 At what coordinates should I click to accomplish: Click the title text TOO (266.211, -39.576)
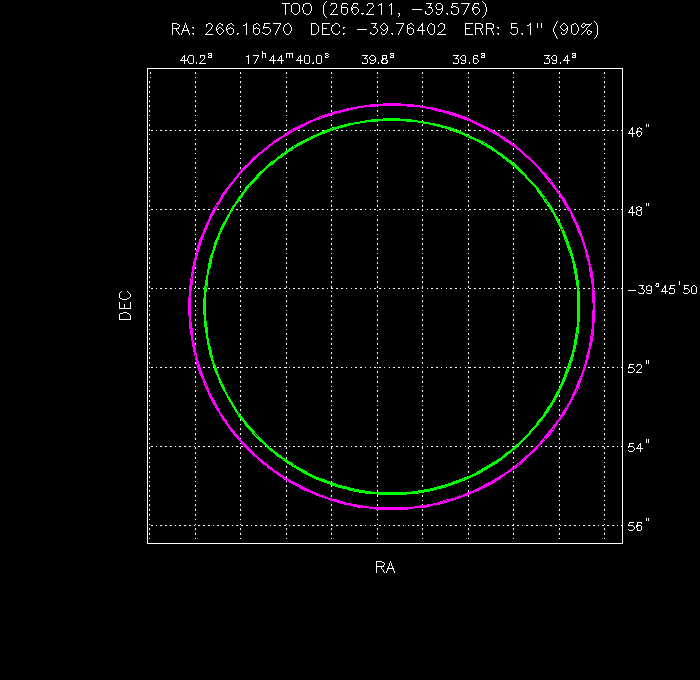tap(384, 9)
